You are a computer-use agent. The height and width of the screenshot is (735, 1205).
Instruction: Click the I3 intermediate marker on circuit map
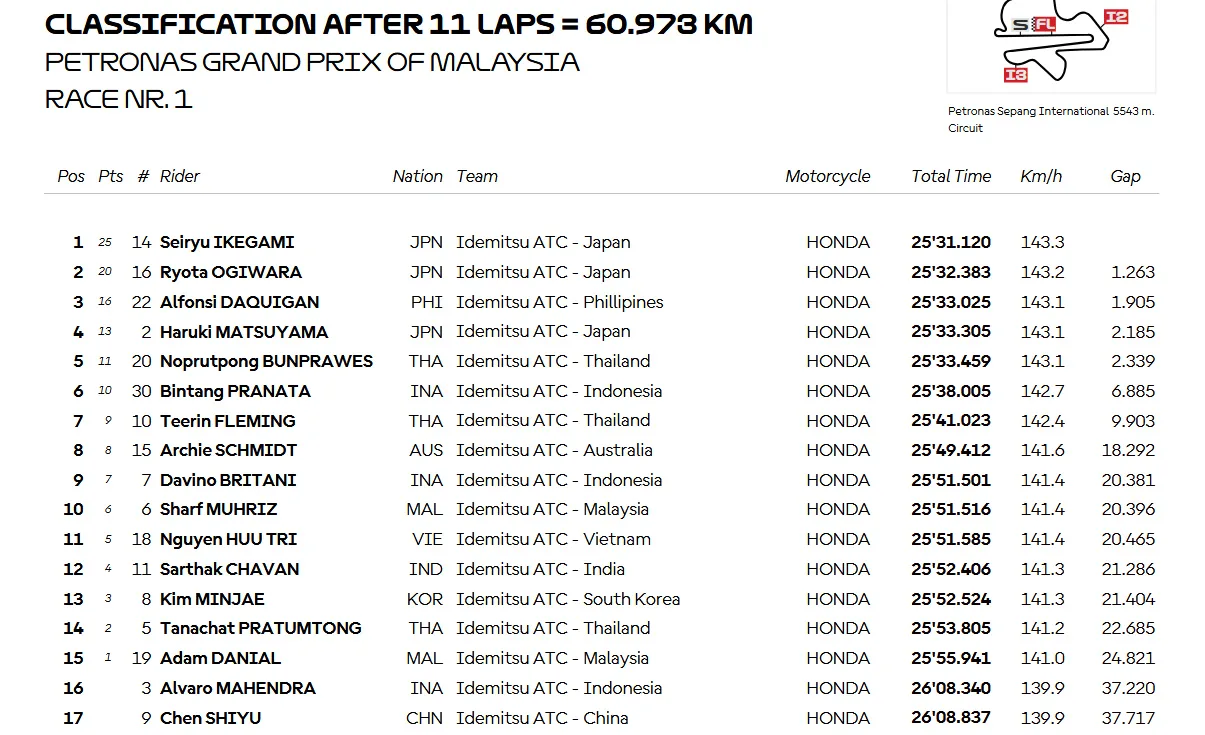coord(1015,74)
